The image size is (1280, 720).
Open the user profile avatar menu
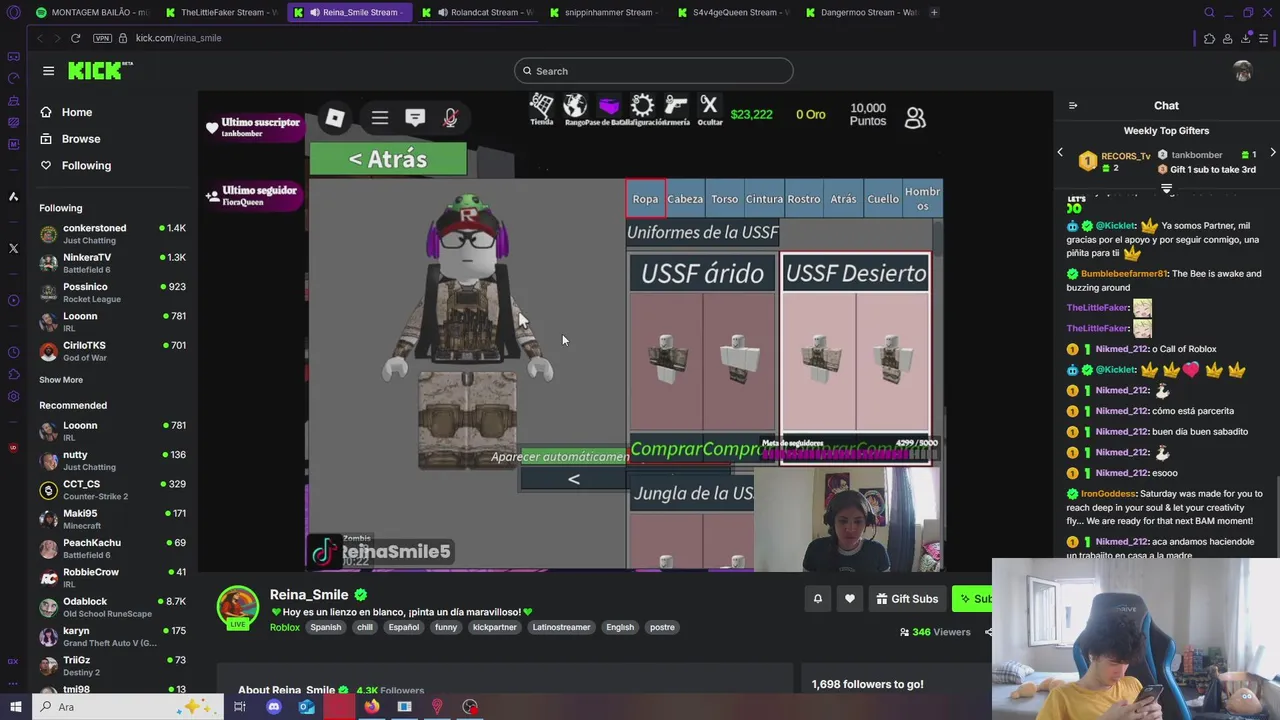[1243, 71]
